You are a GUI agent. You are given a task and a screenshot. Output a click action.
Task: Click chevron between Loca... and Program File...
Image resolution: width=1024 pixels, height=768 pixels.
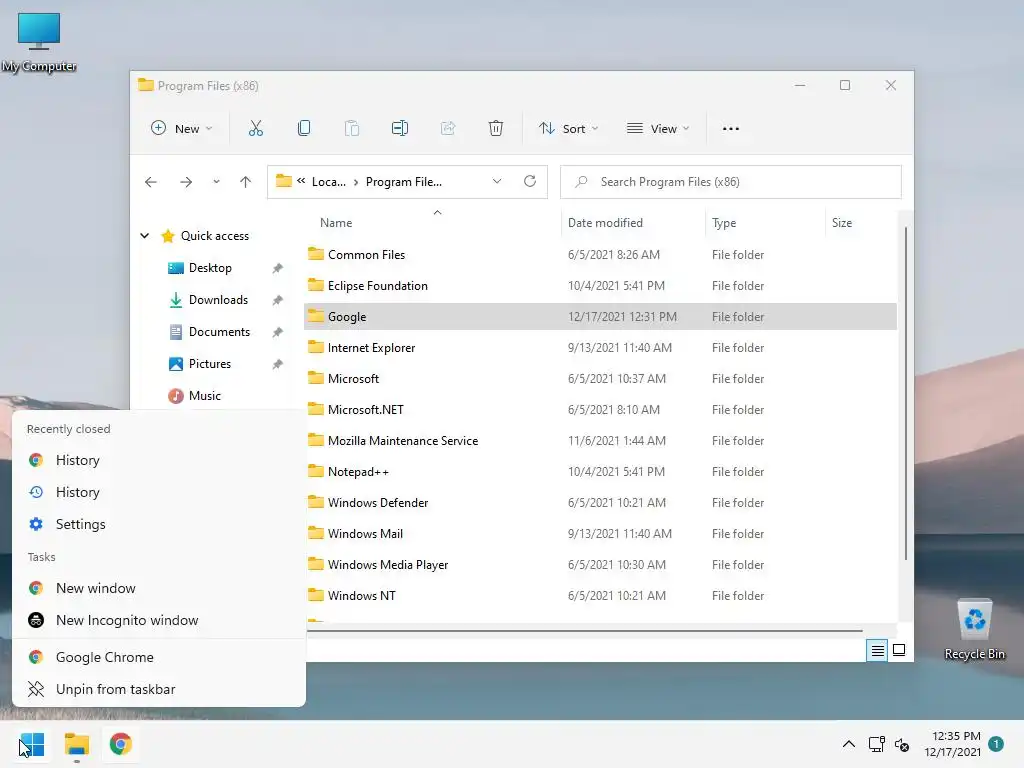pyautogui.click(x=356, y=182)
